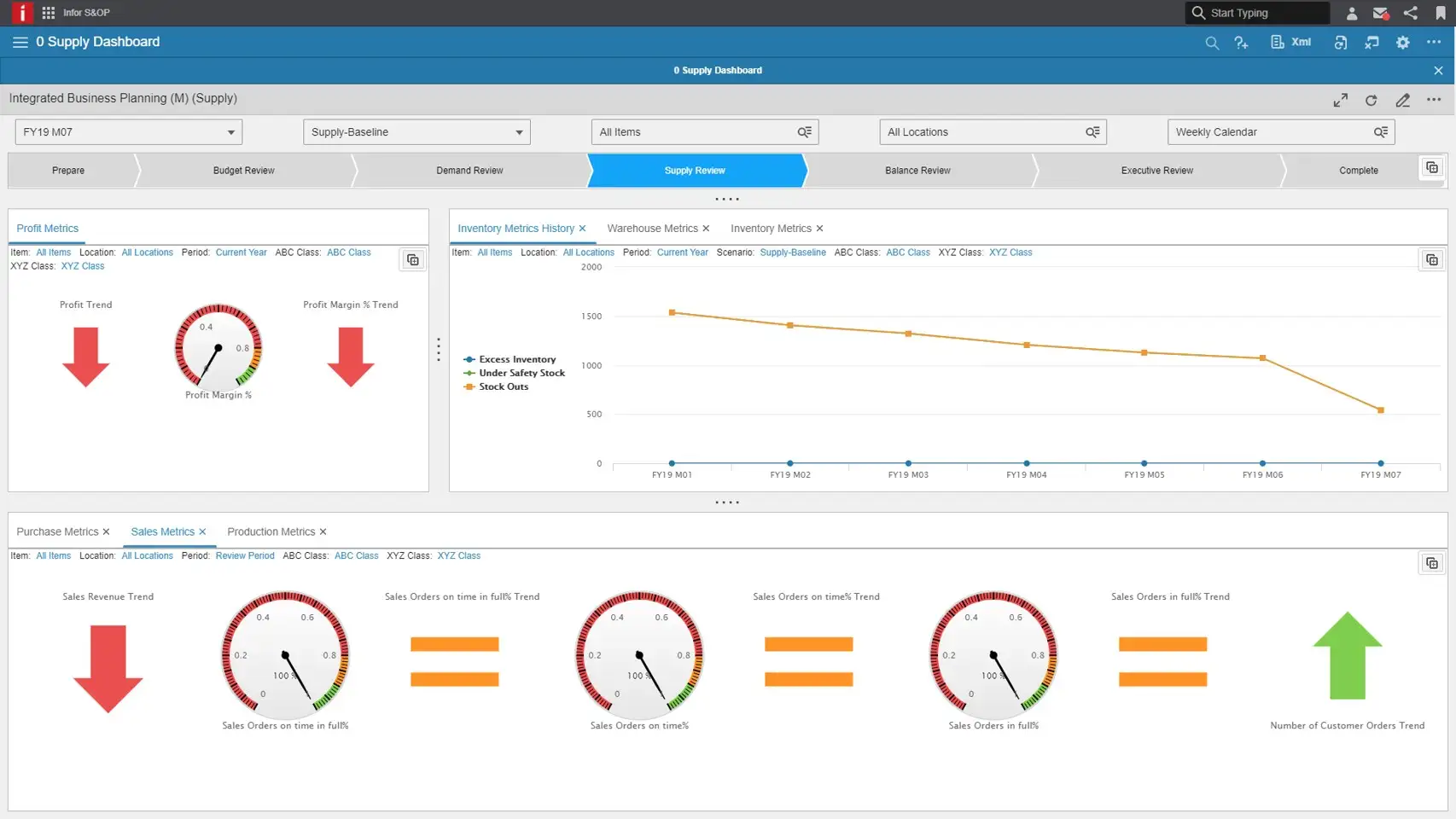Open the Infor app grid launcher

49,13
